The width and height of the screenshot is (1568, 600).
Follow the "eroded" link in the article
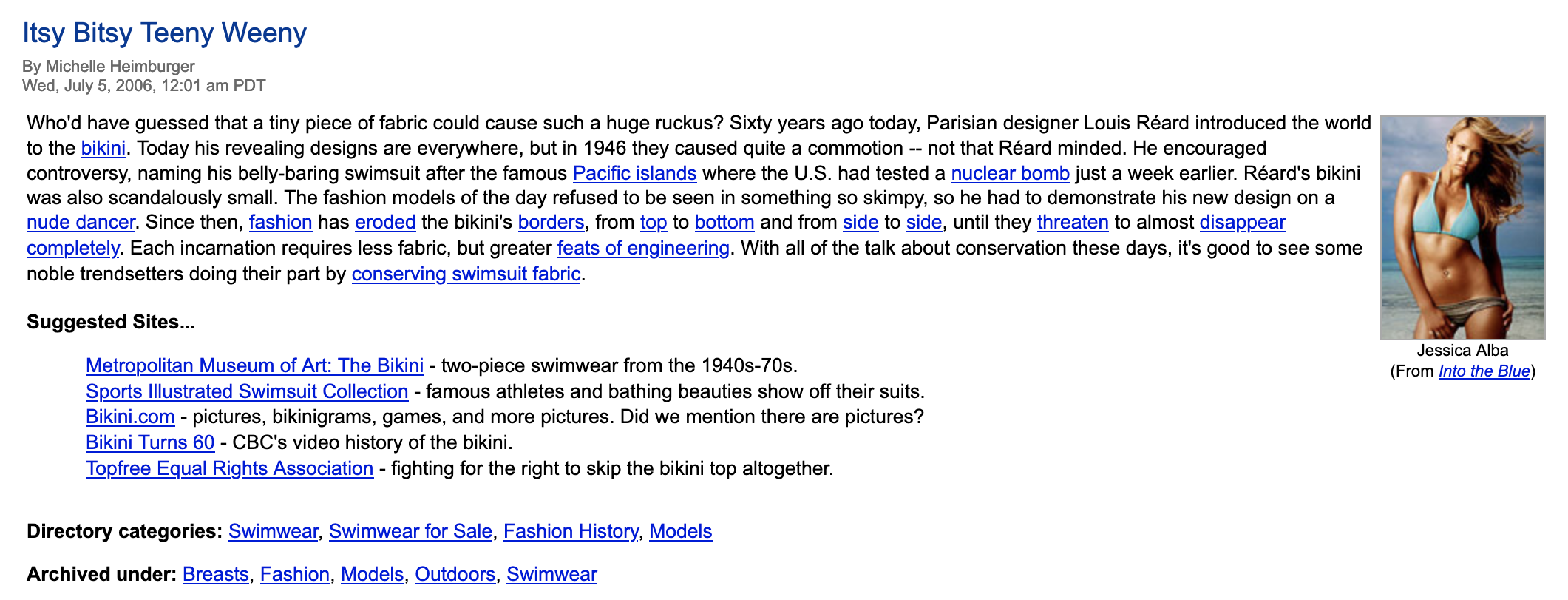coord(385,223)
